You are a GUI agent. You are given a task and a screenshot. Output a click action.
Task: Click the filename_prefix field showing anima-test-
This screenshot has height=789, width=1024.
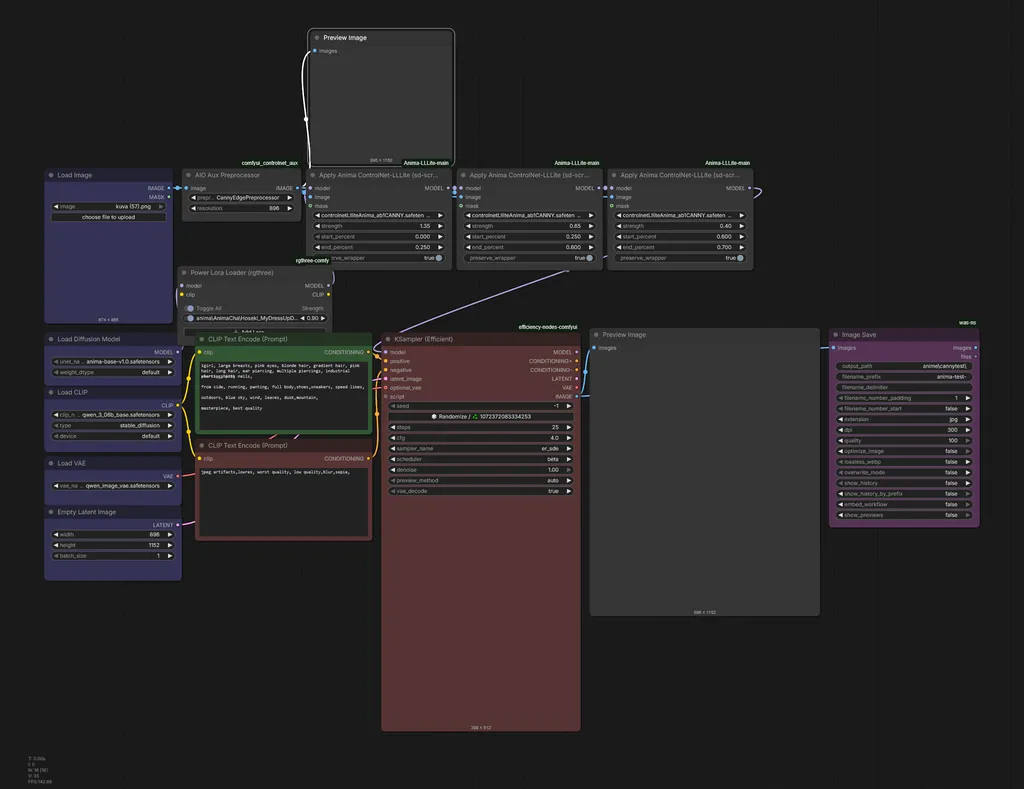[904, 377]
